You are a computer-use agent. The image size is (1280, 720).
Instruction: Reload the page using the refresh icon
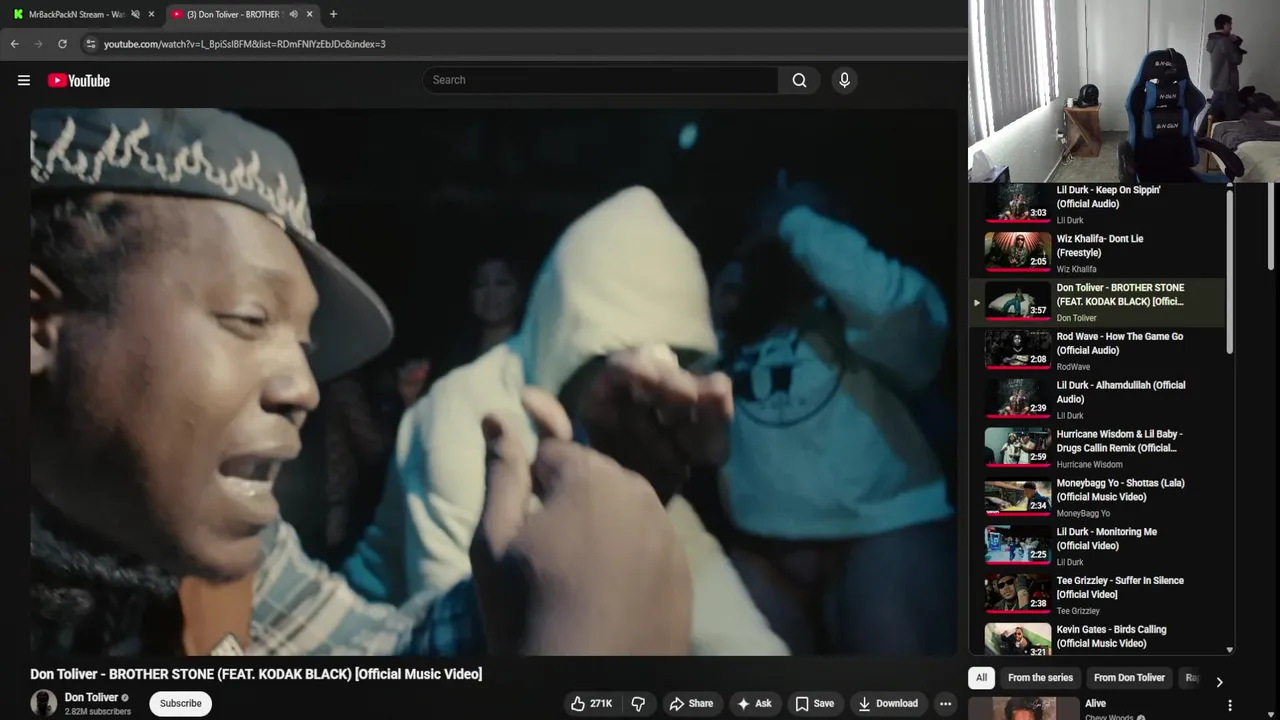62,44
